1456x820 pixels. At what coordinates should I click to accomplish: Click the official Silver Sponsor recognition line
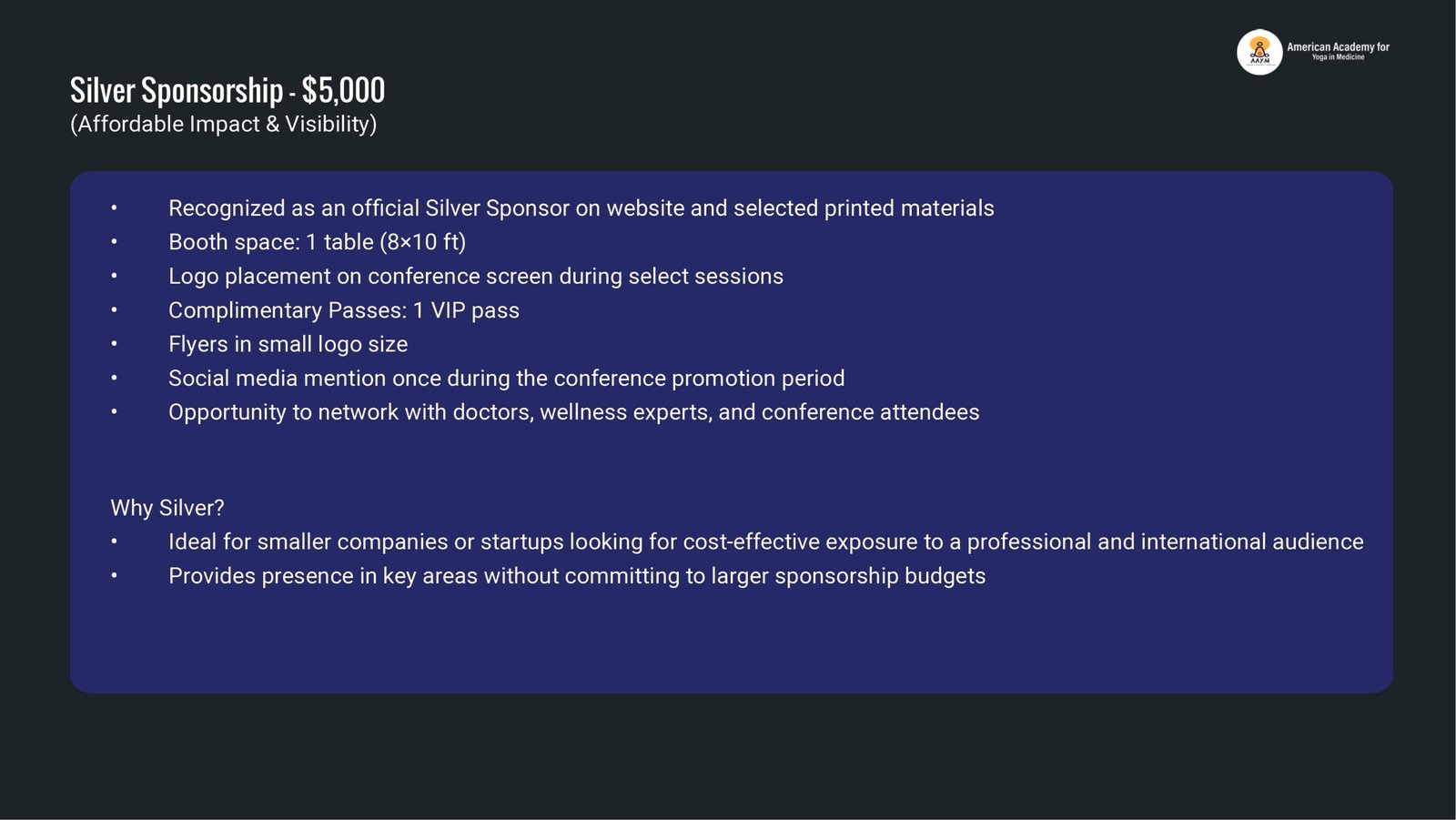point(581,208)
